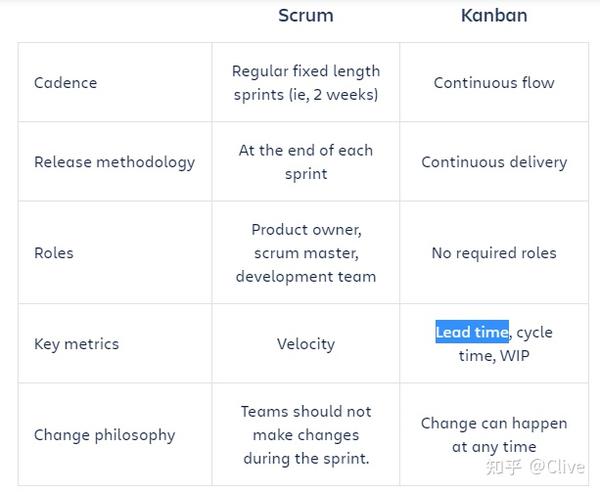Click the 'Velocity' cell
This screenshot has height=492, width=600.
point(305,344)
